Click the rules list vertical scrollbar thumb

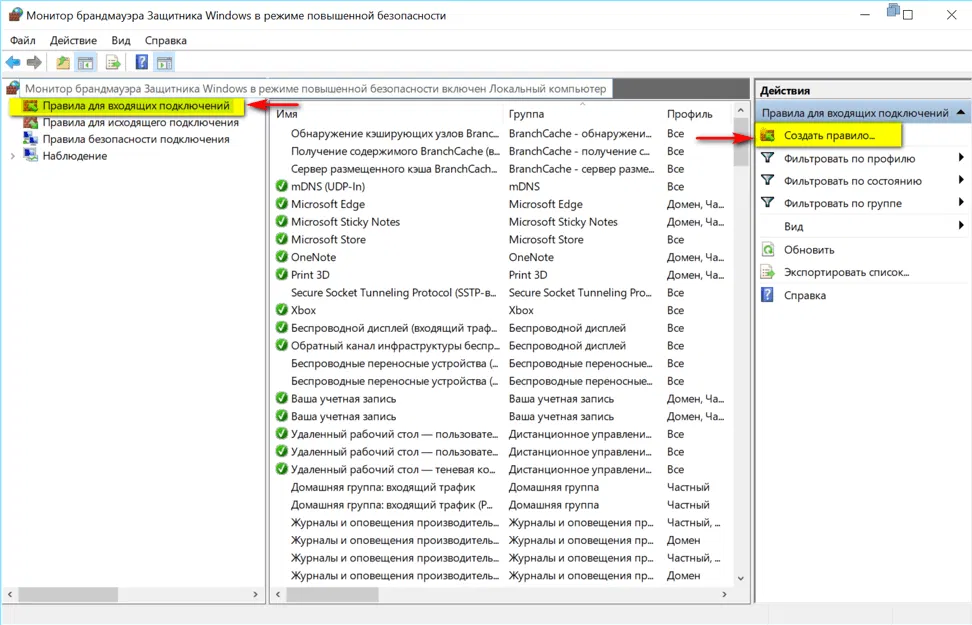click(741, 142)
